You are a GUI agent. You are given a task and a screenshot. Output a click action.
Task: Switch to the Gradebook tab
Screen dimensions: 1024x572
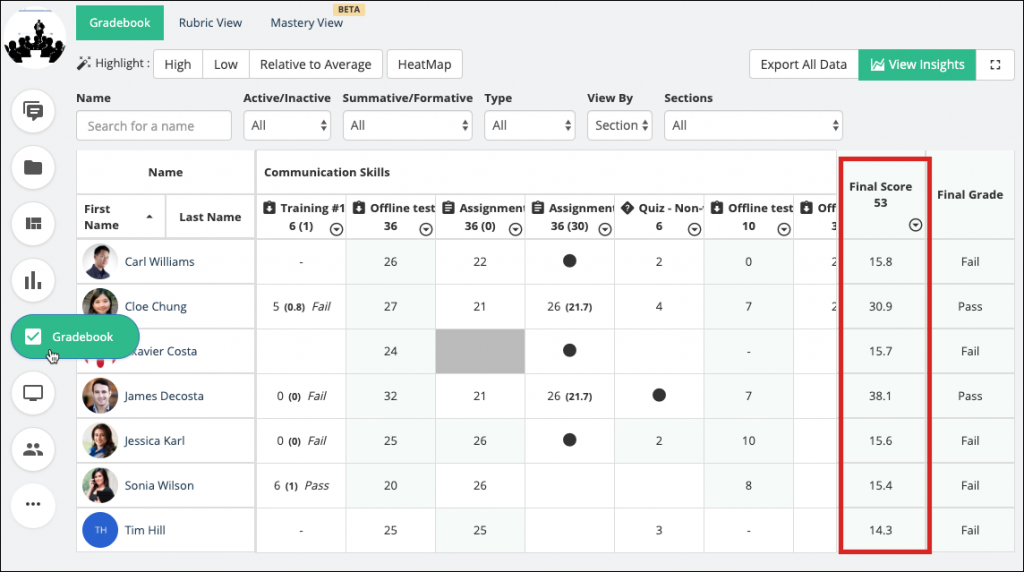tap(120, 23)
